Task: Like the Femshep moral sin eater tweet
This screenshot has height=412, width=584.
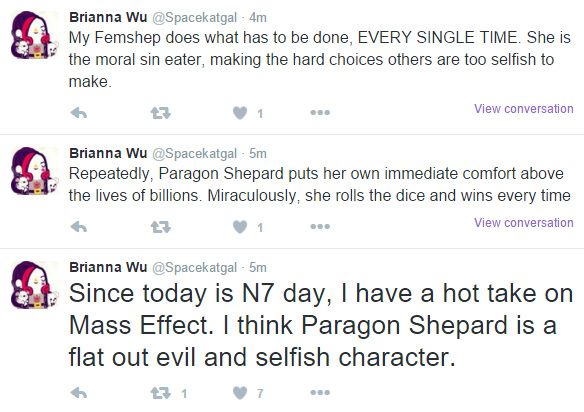Action: 240,113
